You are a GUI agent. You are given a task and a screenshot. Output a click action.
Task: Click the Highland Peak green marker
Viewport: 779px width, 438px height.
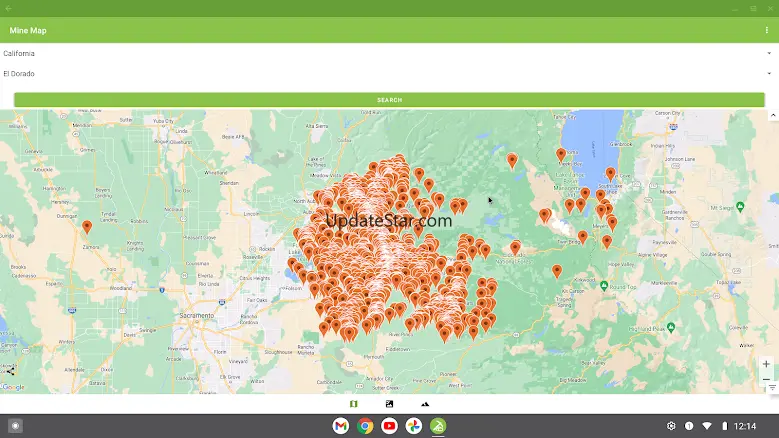pos(671,327)
